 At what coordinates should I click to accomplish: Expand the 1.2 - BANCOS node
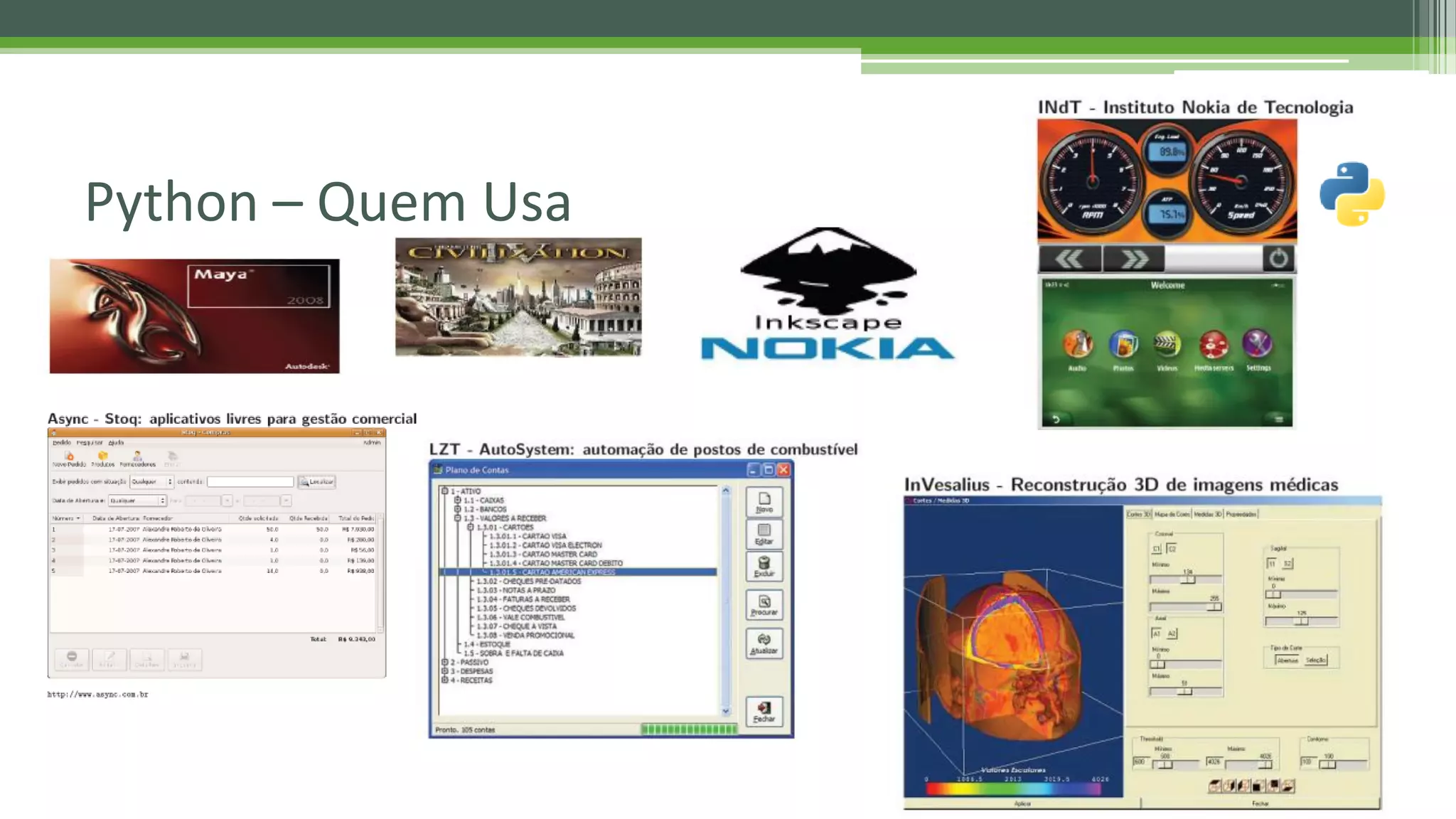click(x=458, y=509)
